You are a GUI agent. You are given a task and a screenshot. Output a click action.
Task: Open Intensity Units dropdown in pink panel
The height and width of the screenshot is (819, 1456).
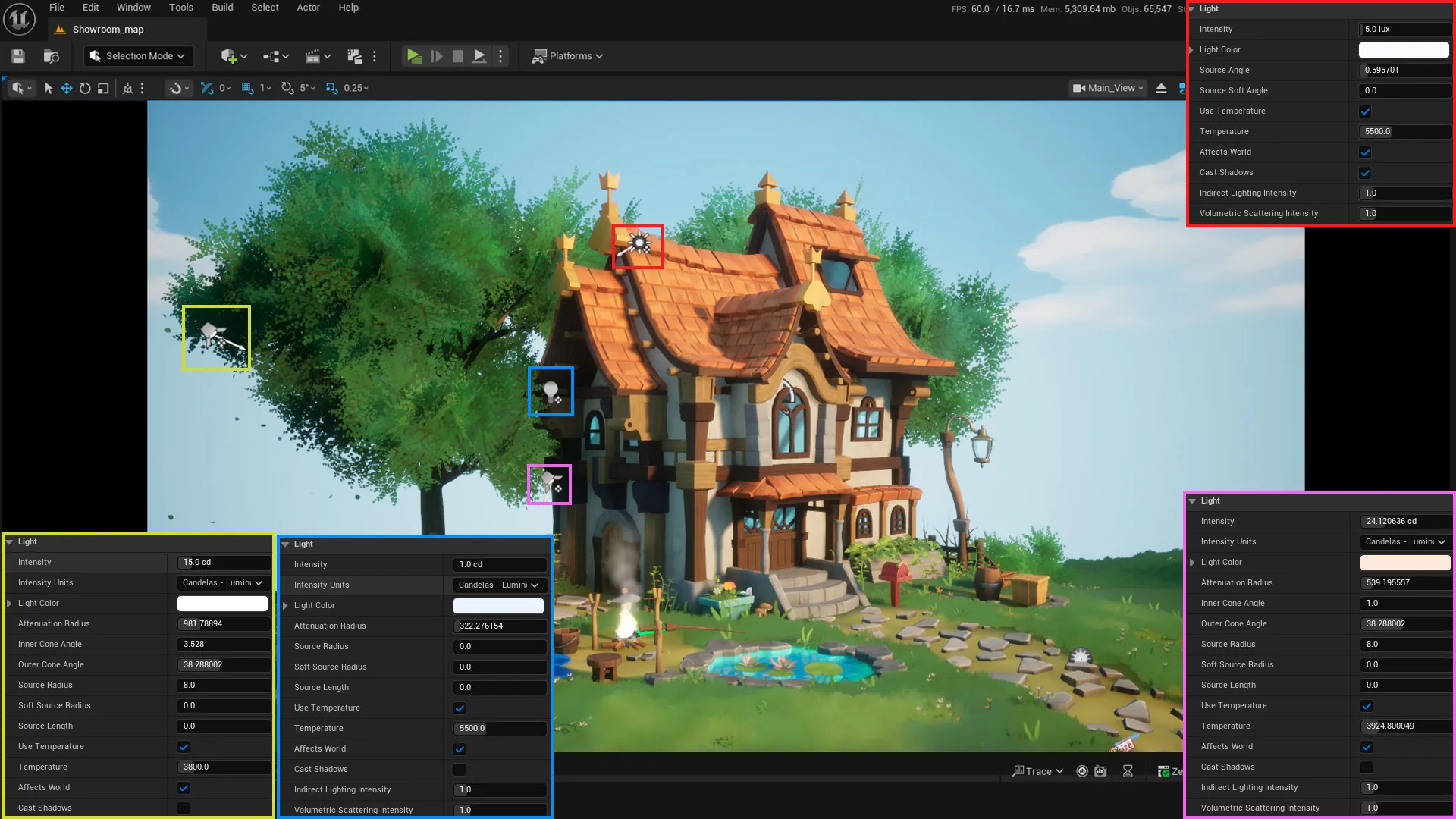1405,541
